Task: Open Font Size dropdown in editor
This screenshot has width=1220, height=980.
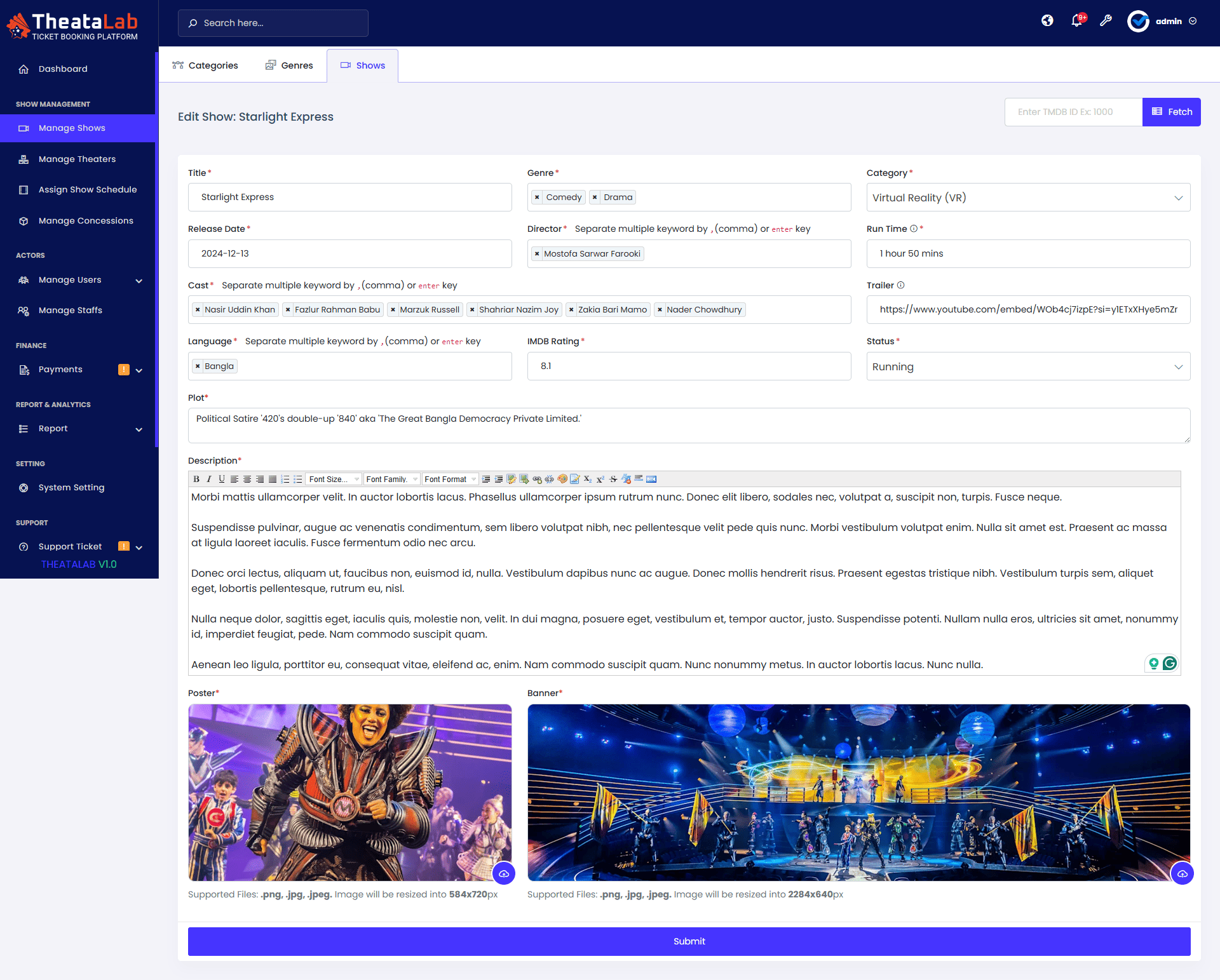Action: (334, 479)
